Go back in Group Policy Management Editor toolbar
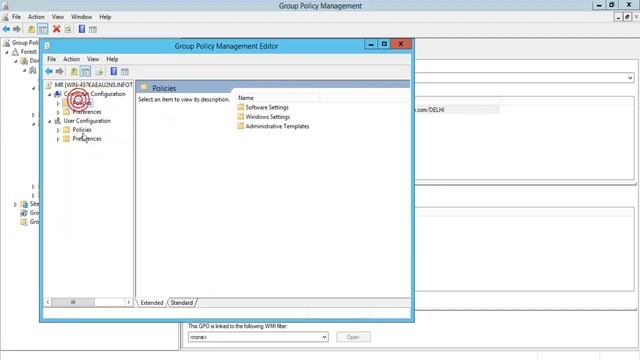This screenshot has width=640, height=360. point(49,71)
